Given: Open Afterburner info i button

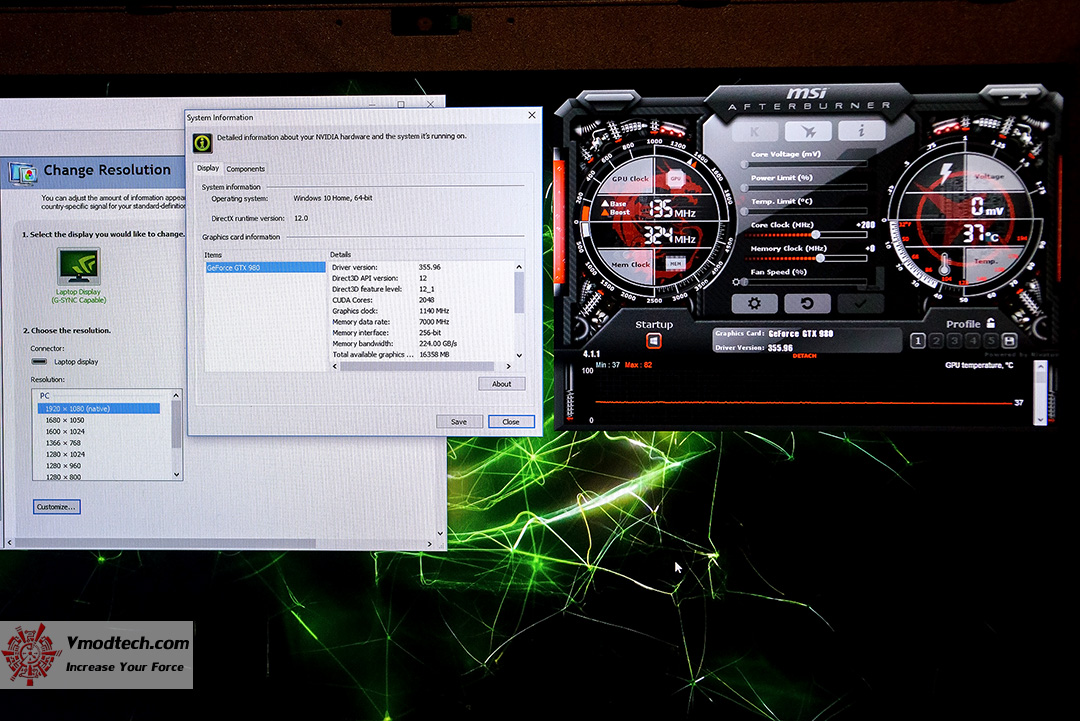Looking at the screenshot, I should point(861,131).
